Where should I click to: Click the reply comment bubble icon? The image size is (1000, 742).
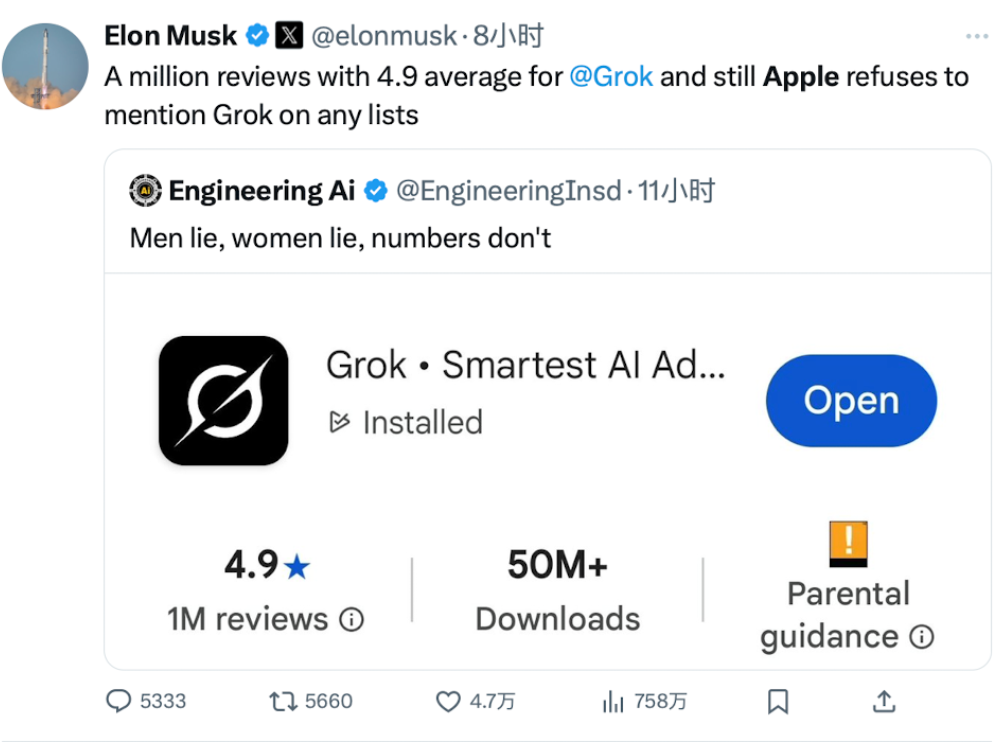coord(118,701)
